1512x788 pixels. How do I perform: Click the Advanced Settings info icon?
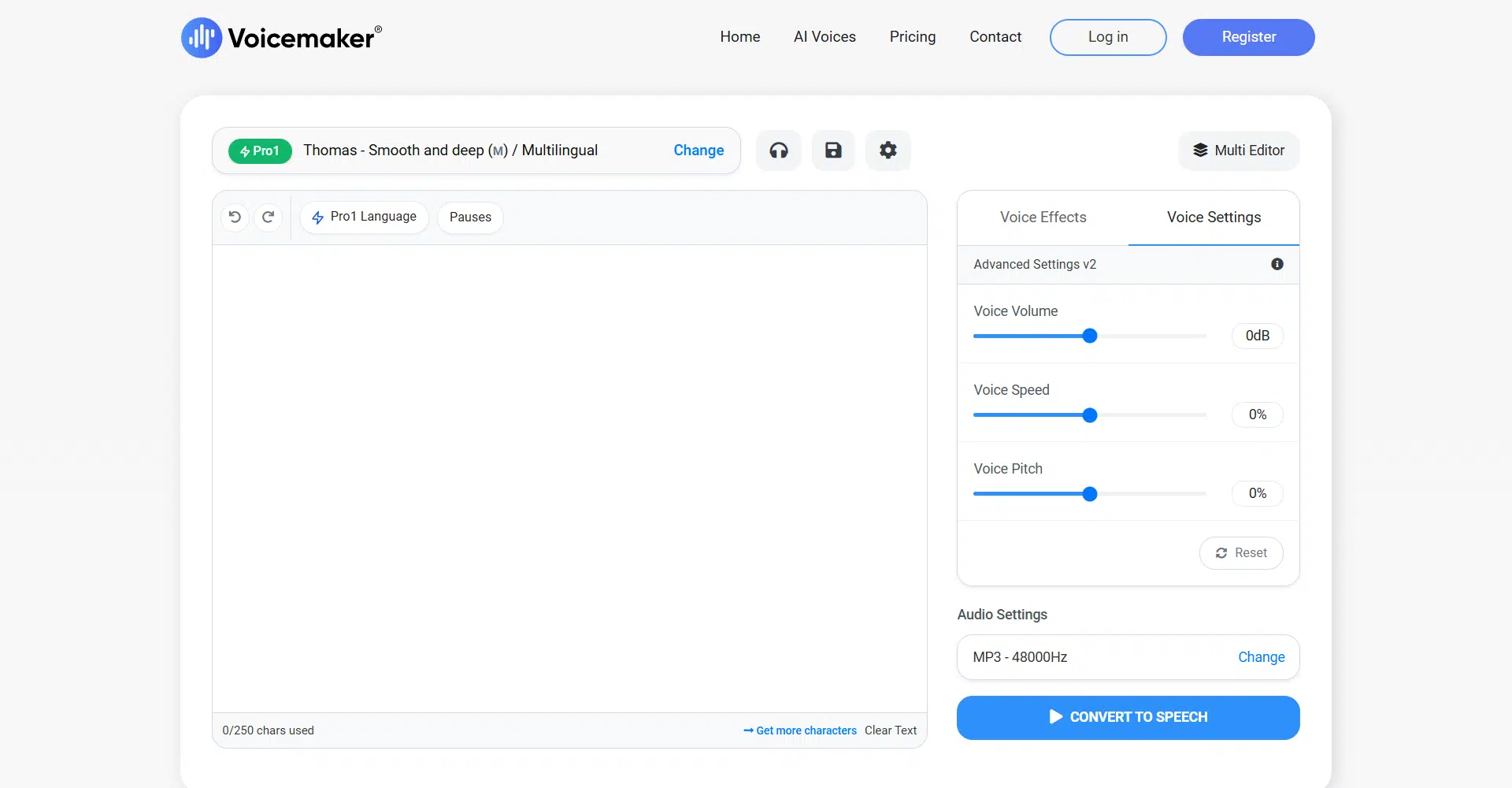tap(1277, 264)
